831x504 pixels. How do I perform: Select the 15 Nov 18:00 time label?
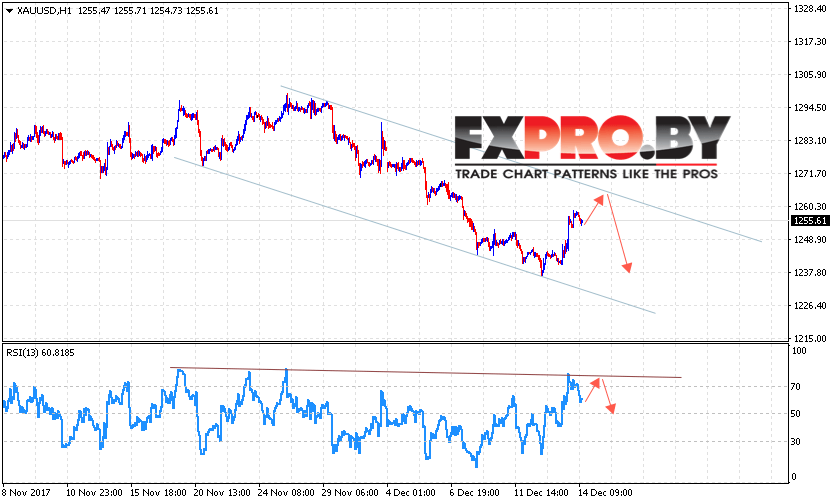(x=158, y=493)
